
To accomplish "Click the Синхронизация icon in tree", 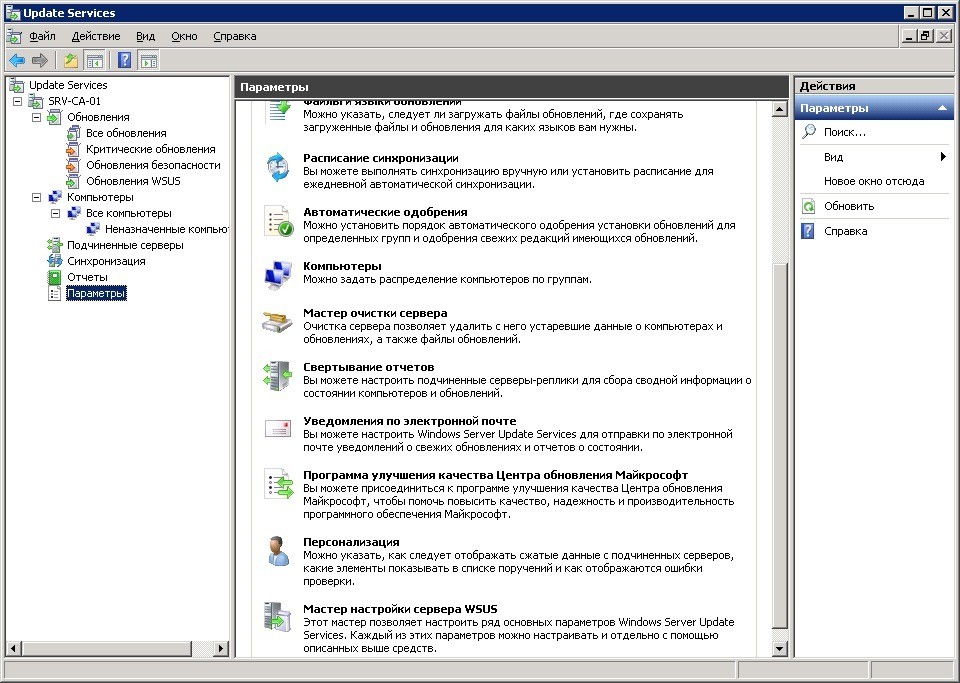I will (x=55, y=261).
